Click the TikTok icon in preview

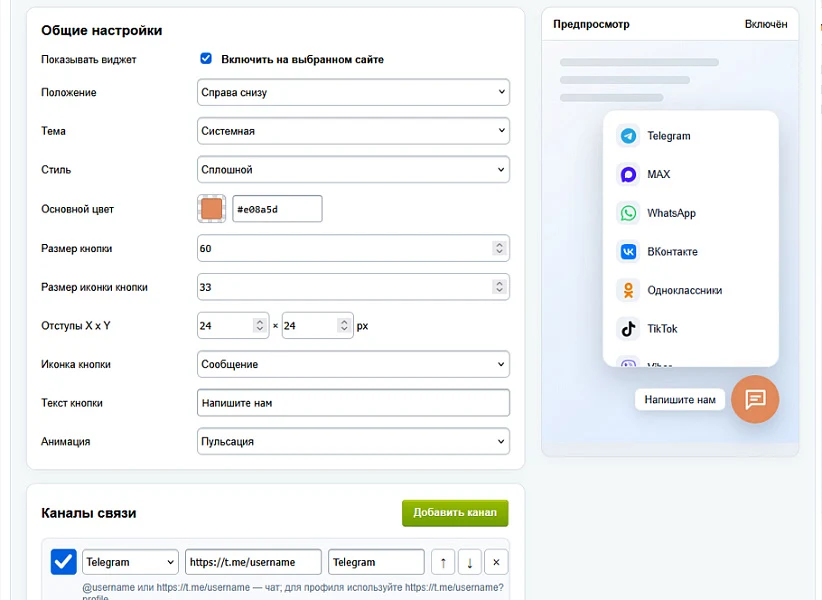pyautogui.click(x=628, y=329)
